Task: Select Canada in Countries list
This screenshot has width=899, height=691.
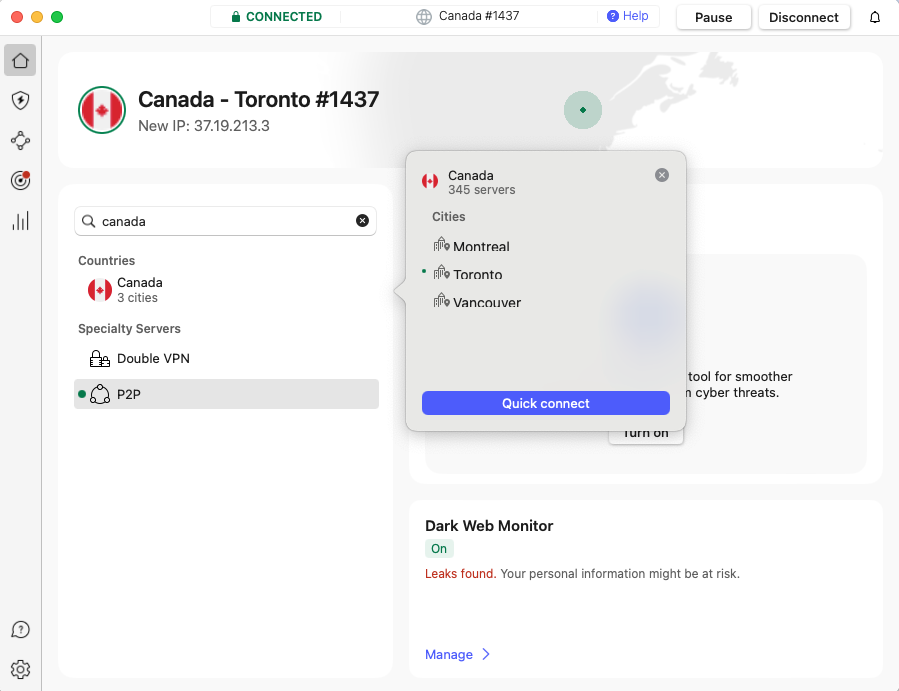Action: pos(226,290)
